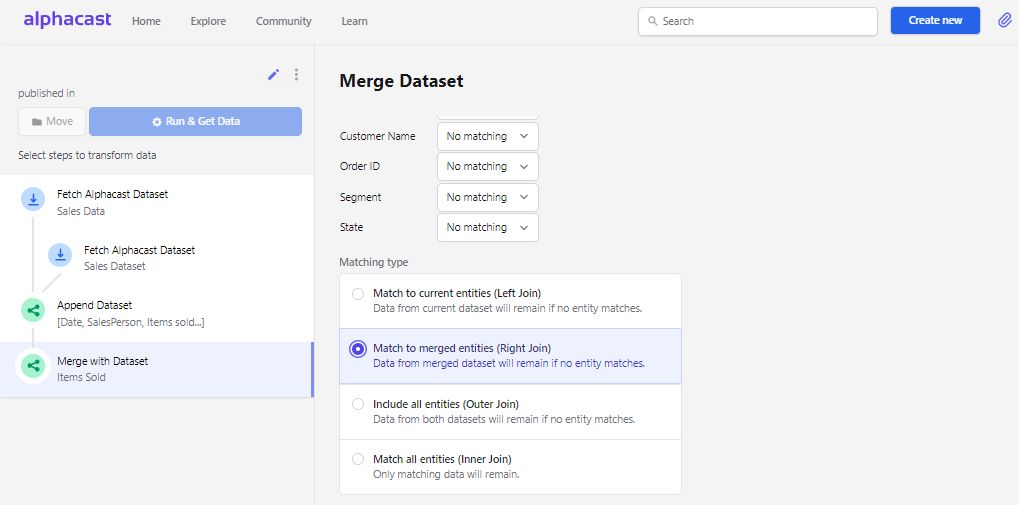Select the Merge with Dataset step

(x=157, y=369)
